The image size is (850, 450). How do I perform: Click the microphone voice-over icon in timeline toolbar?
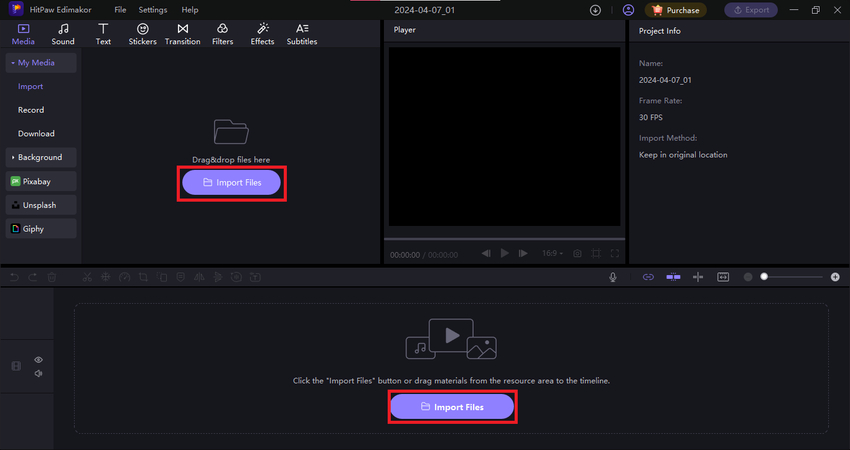point(612,276)
